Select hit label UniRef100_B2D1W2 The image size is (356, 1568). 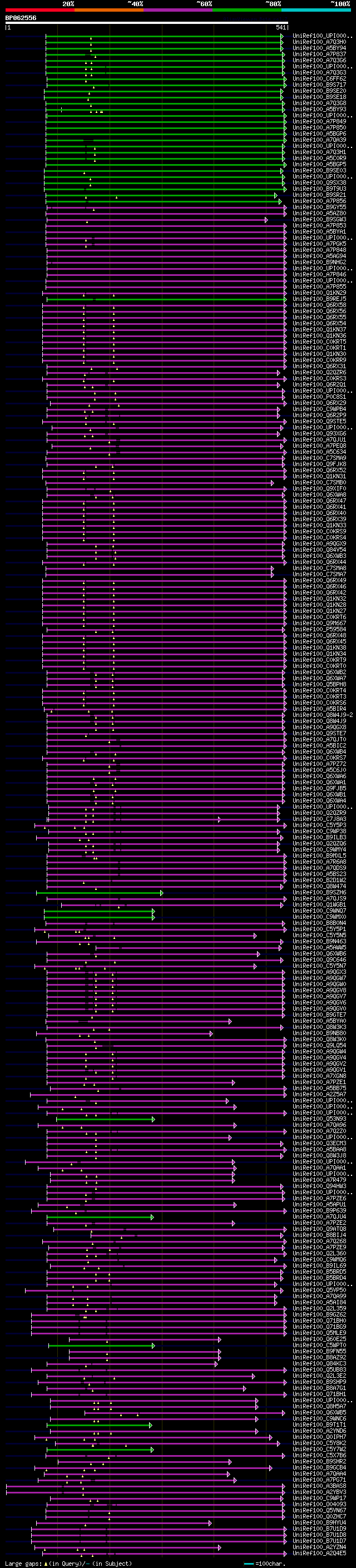pos(319,880)
